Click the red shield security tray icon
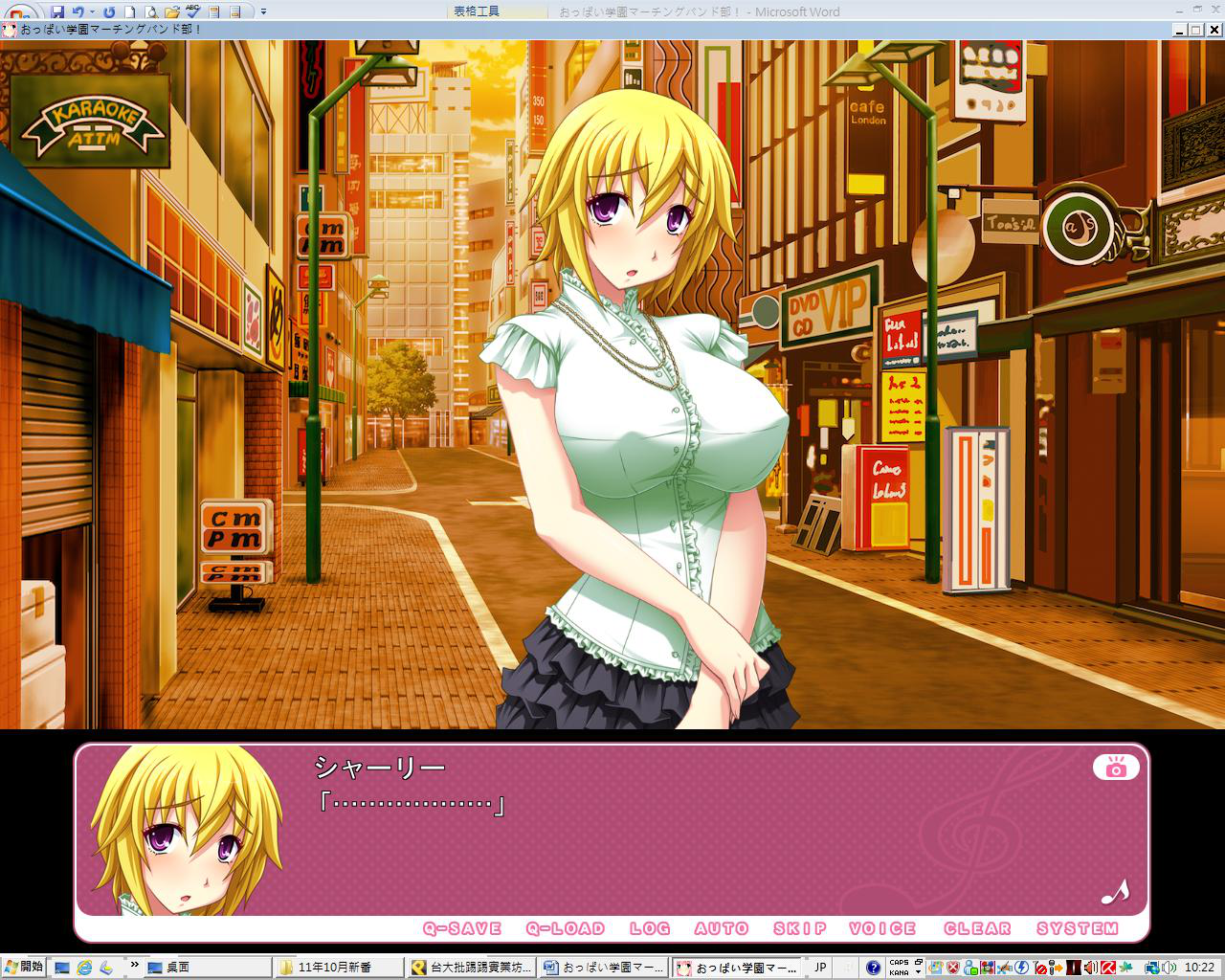The width and height of the screenshot is (1225, 980). (953, 968)
